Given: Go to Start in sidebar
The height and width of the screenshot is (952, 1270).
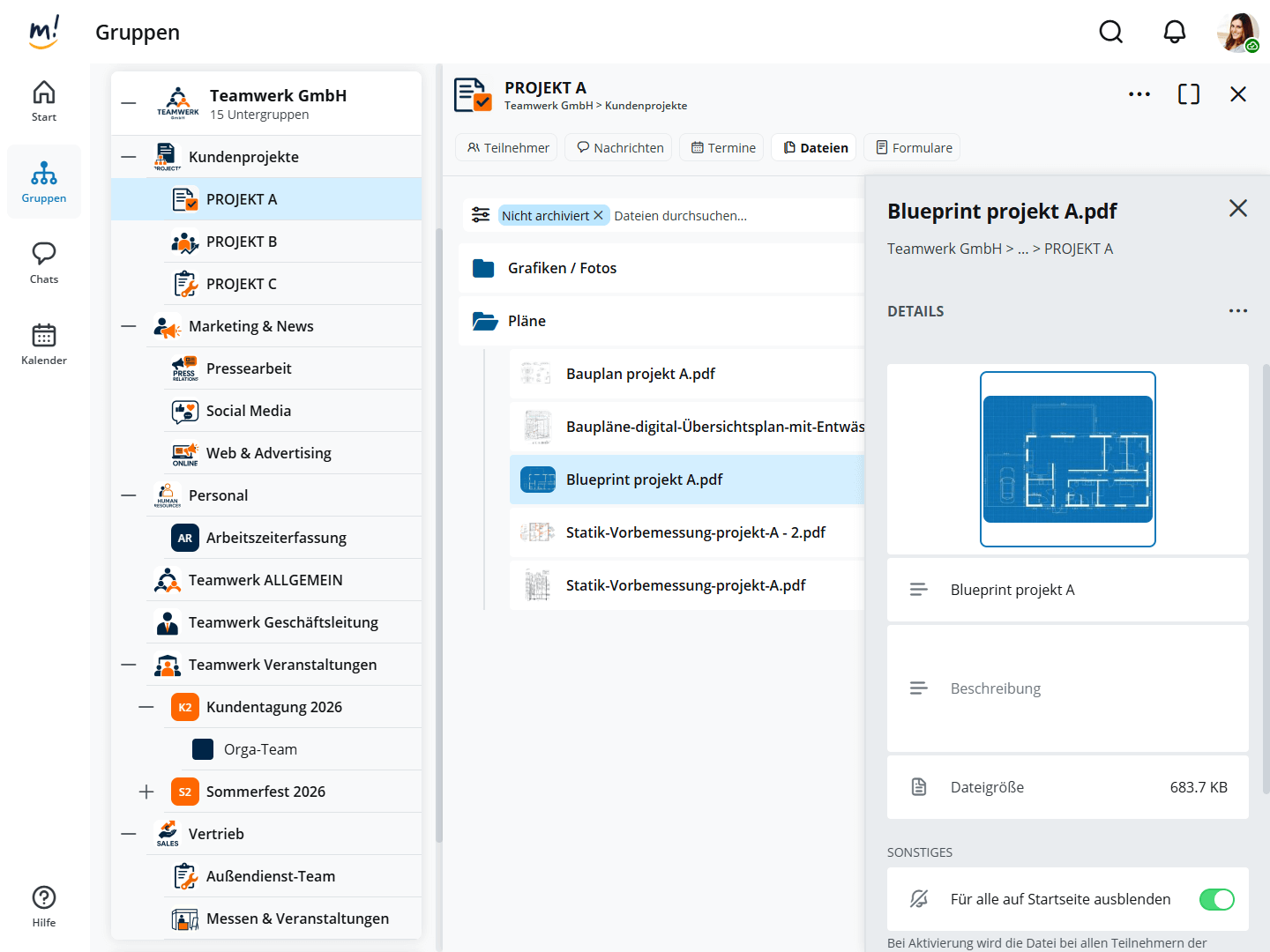Looking at the screenshot, I should point(44,101).
